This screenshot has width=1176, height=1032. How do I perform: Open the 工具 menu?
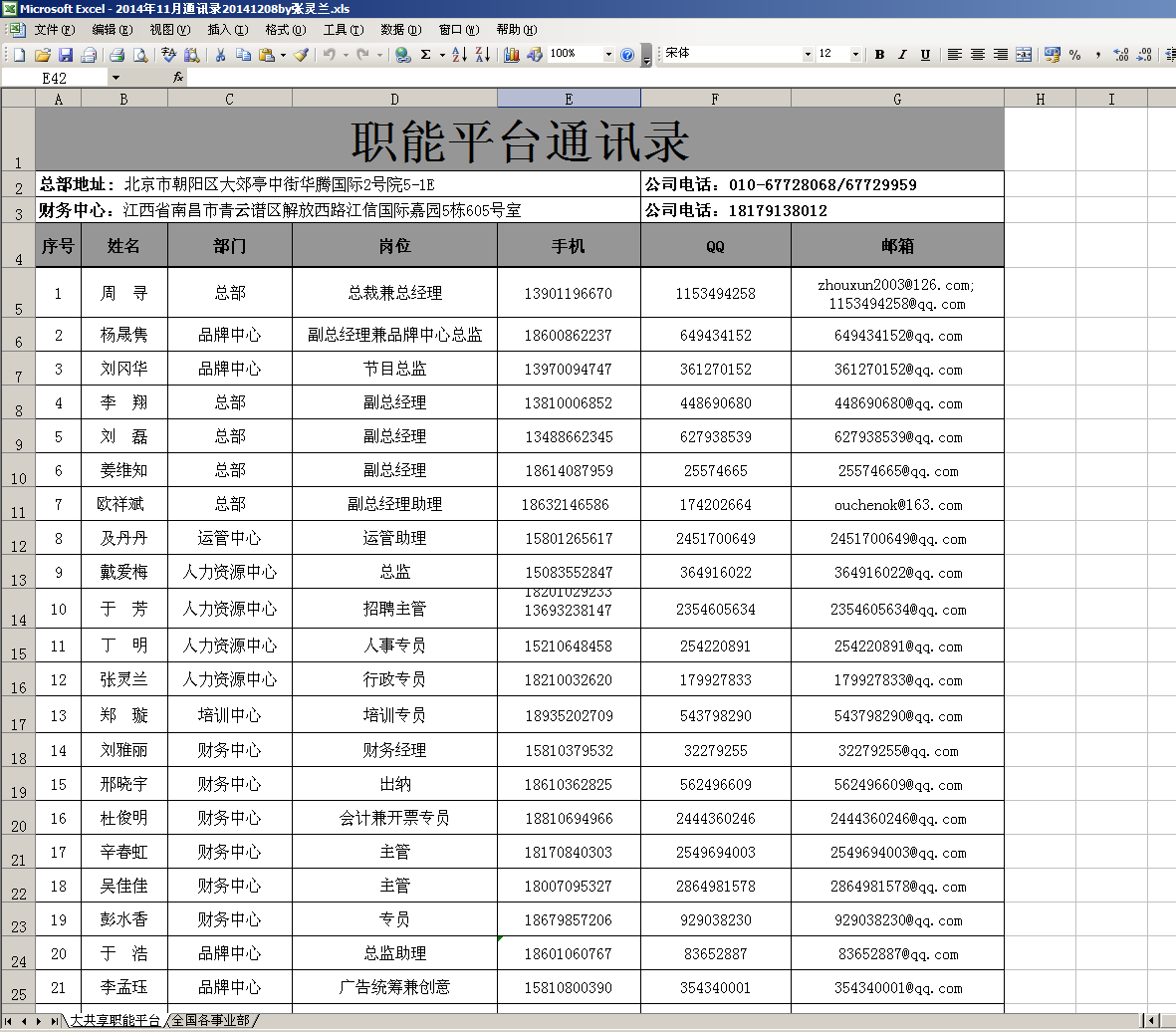tap(344, 30)
